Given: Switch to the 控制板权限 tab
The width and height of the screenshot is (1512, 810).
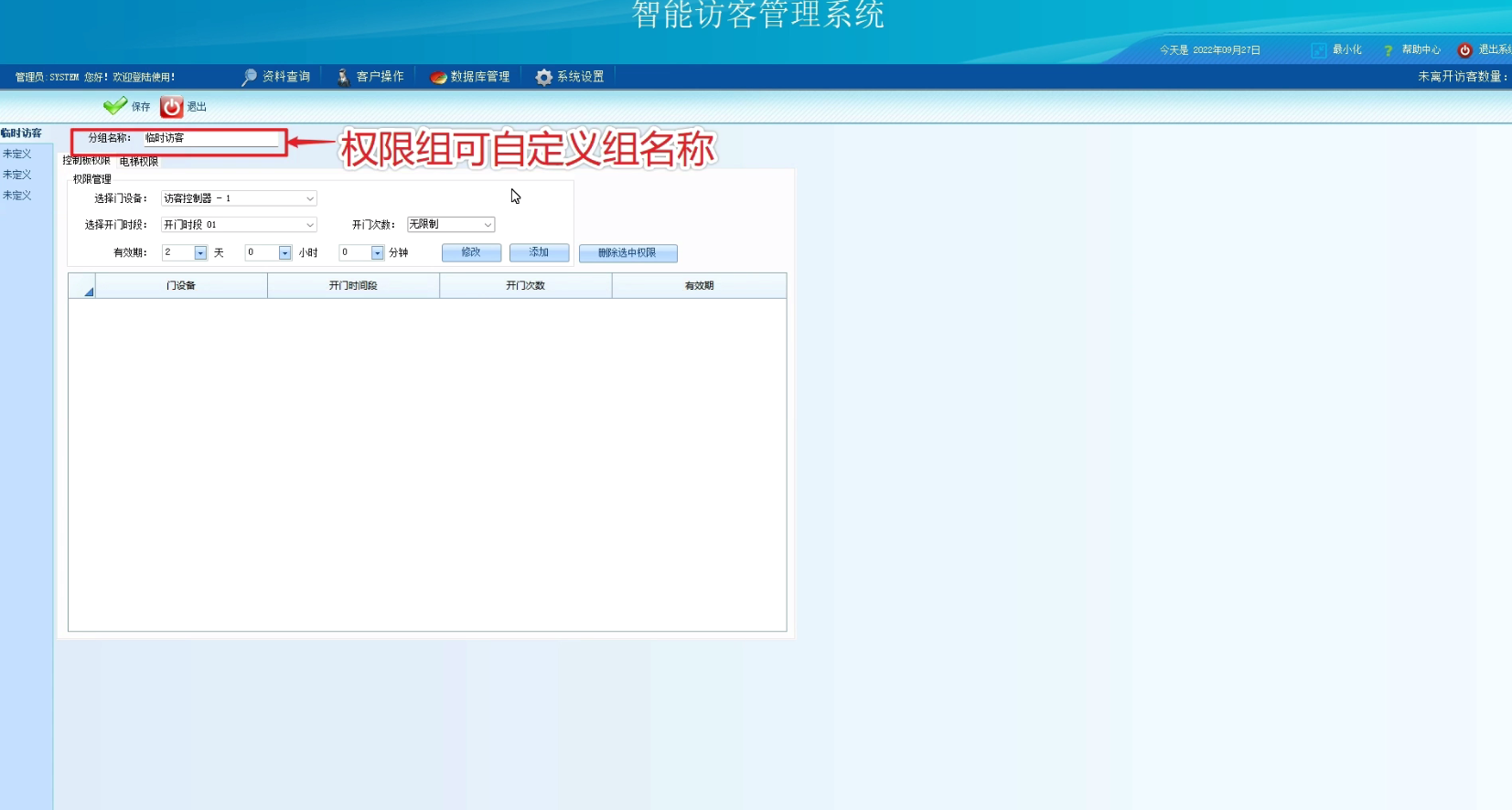Looking at the screenshot, I should [x=86, y=161].
